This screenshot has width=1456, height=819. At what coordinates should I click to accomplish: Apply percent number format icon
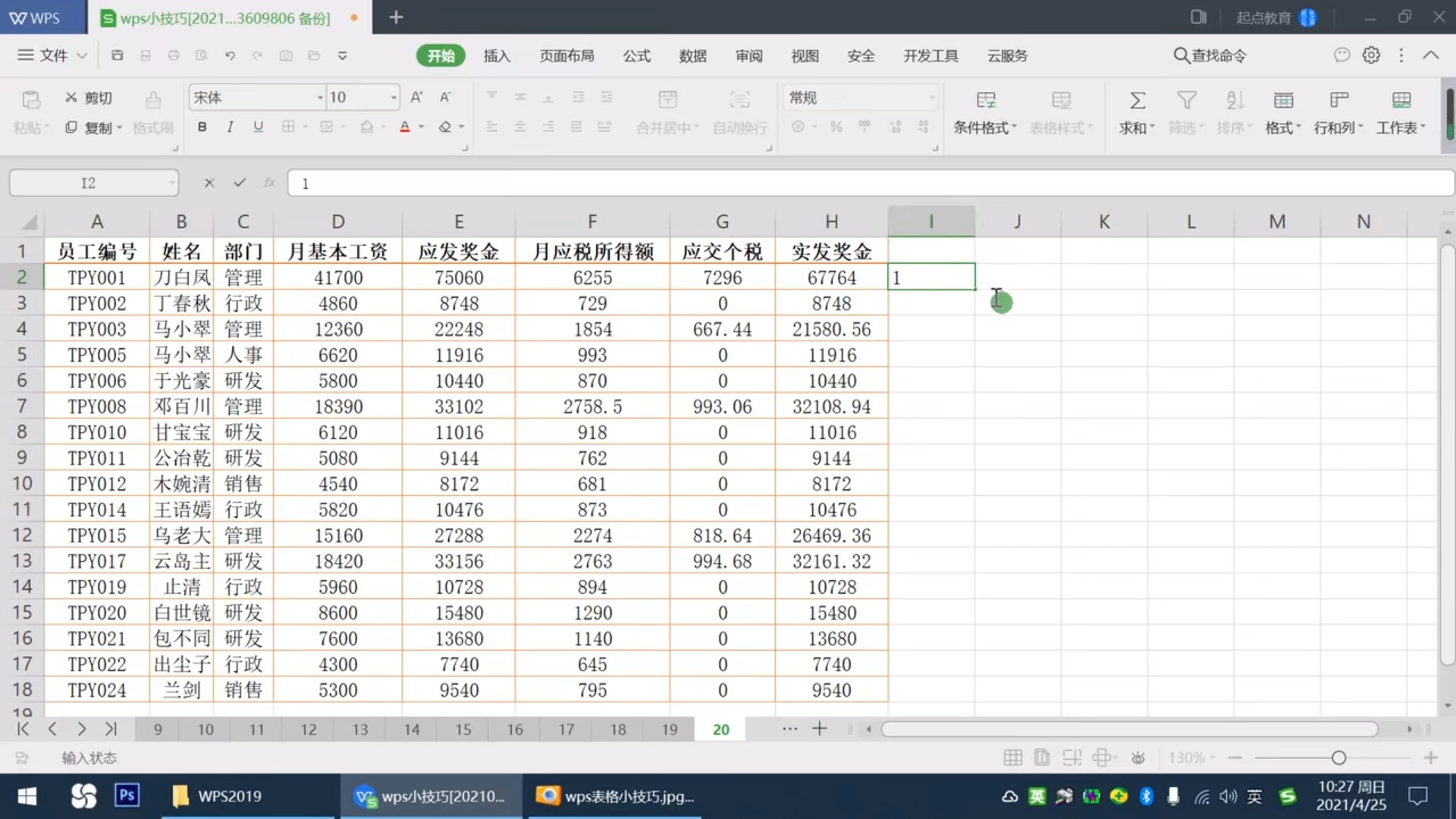(836, 127)
